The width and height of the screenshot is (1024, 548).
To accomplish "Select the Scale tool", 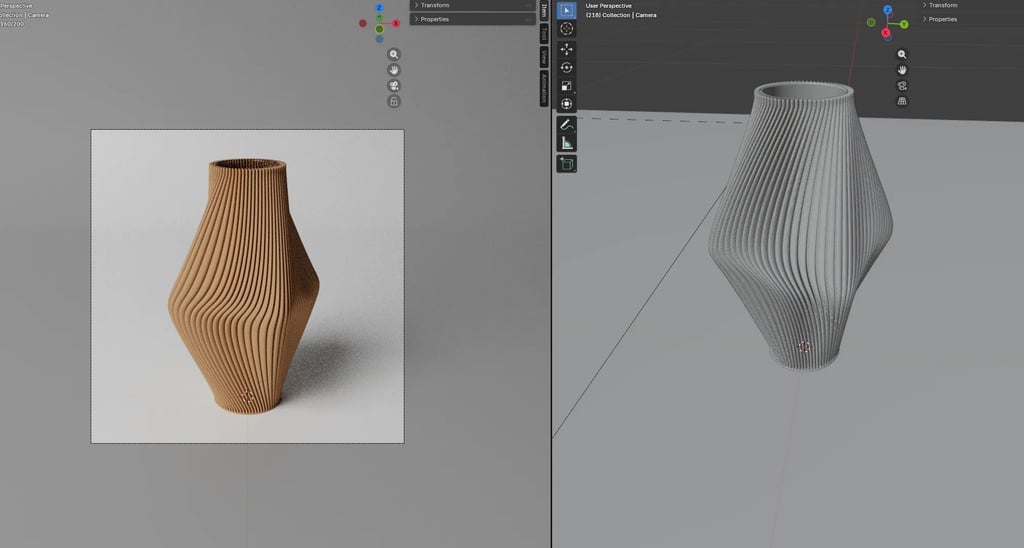I will 566,86.
